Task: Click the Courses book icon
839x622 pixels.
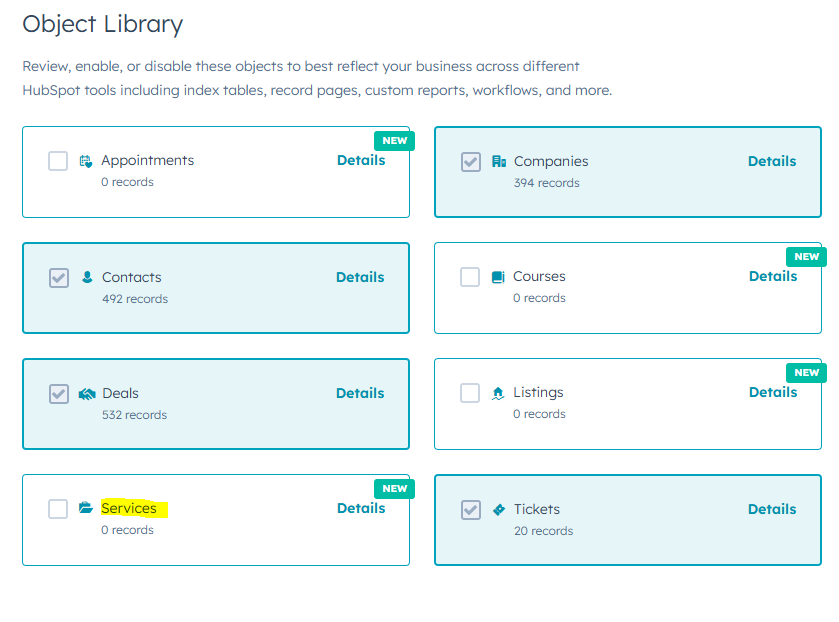Action: pyautogui.click(x=498, y=277)
